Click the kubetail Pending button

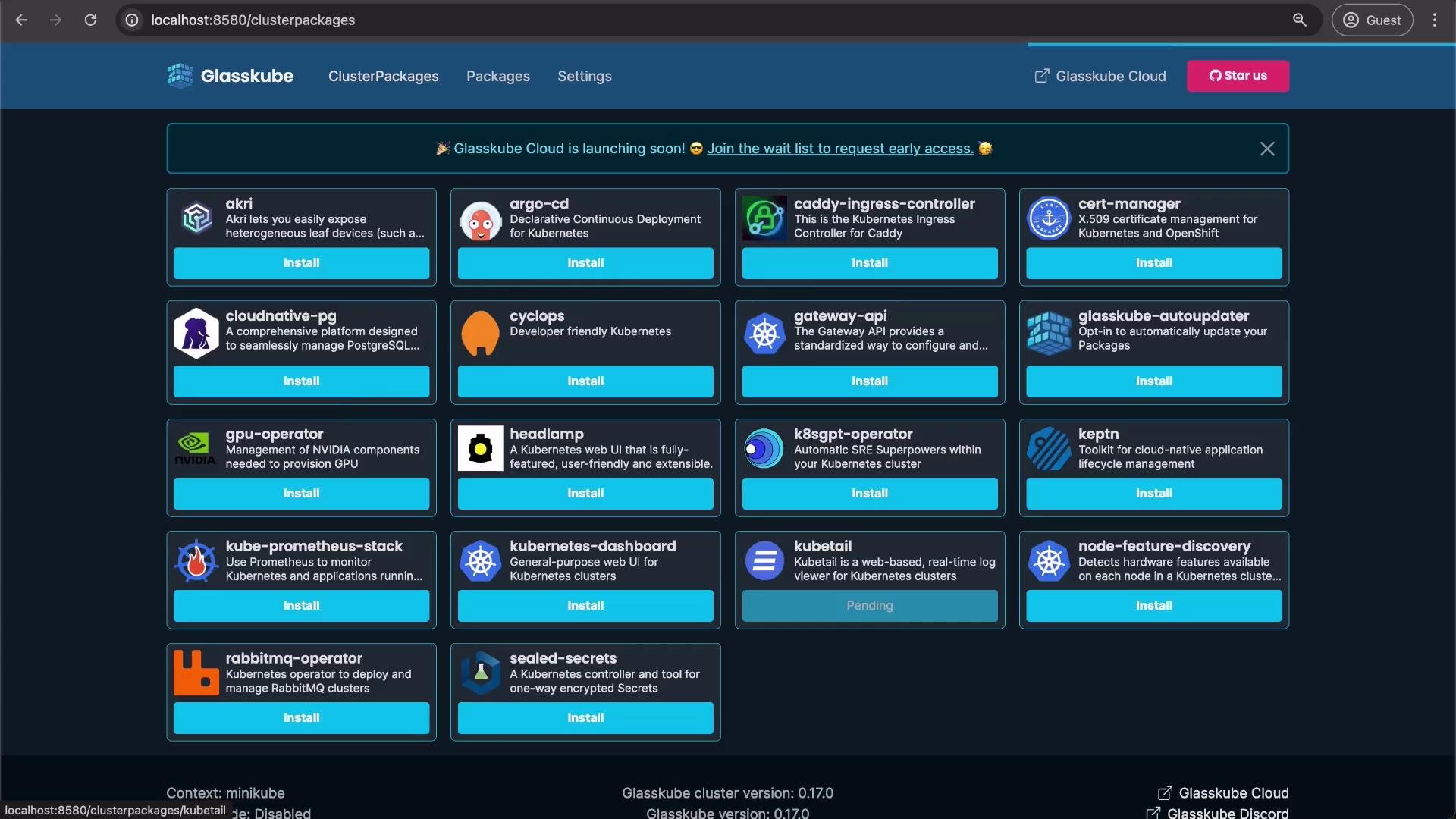point(870,606)
